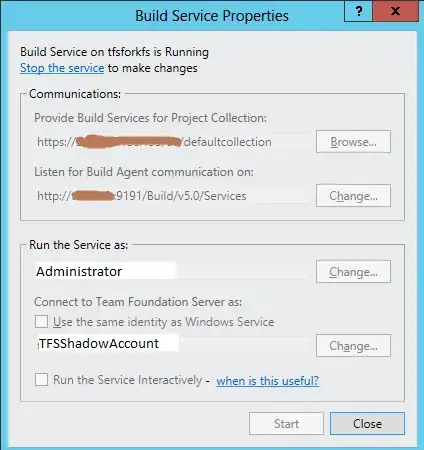Select the defaultcollection URL field
Viewport: 424px width, 450px height.
click(x=172, y=142)
